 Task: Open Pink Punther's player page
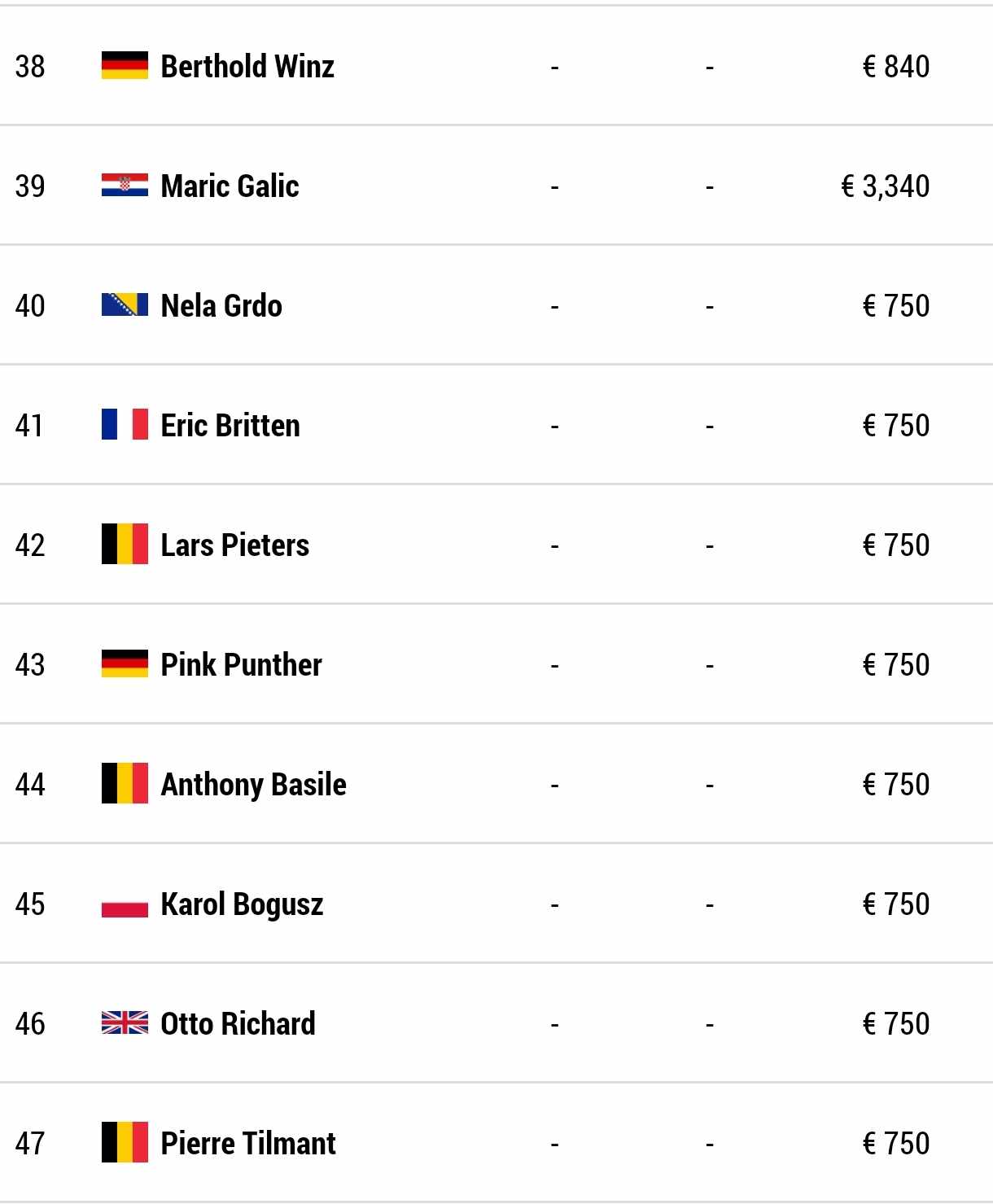(x=241, y=664)
